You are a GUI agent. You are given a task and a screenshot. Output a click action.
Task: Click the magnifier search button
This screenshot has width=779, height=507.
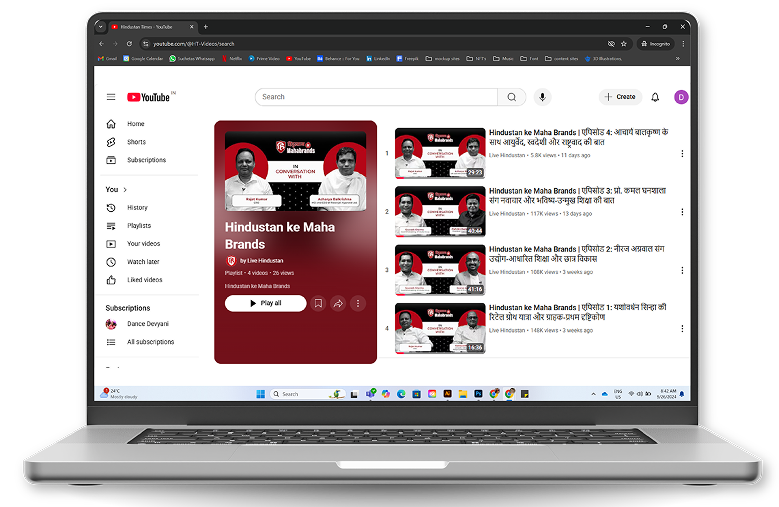pos(512,97)
